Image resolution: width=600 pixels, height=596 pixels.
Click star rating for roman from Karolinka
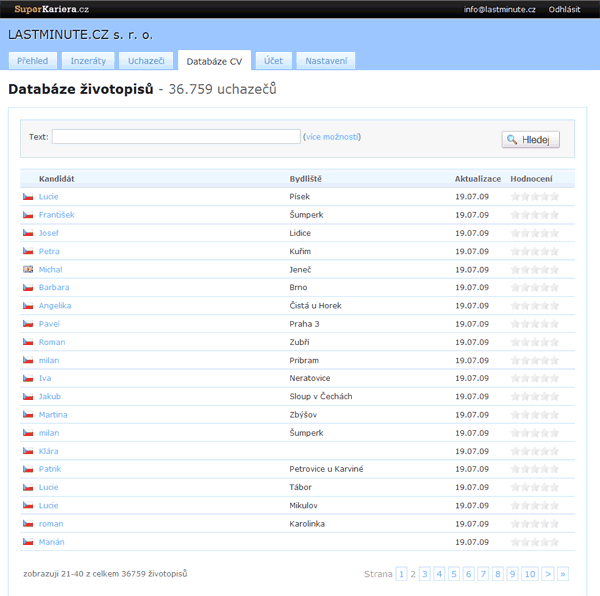coord(535,524)
